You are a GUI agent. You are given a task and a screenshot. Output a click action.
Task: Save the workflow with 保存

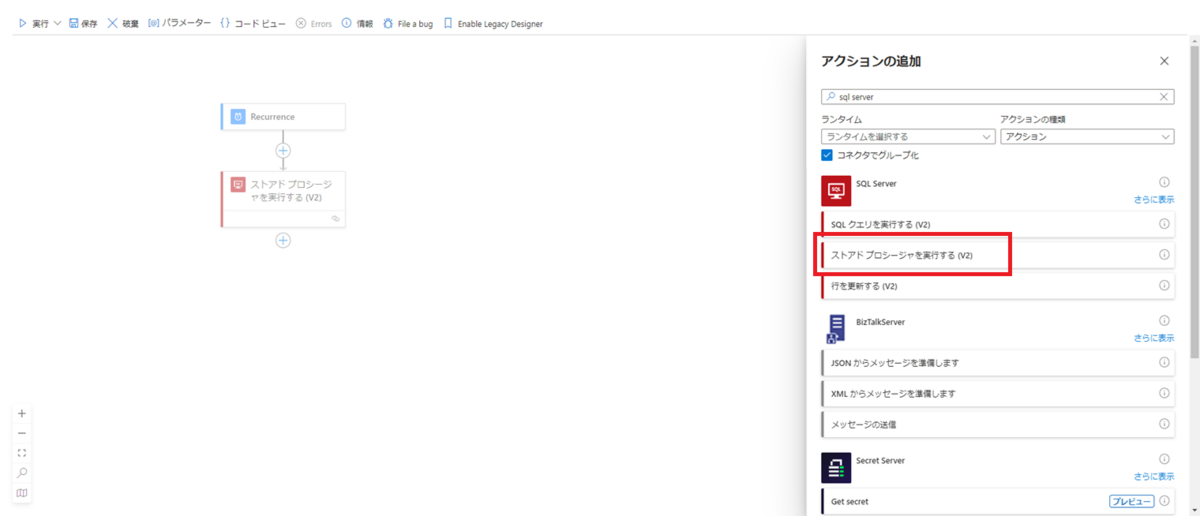point(83,23)
